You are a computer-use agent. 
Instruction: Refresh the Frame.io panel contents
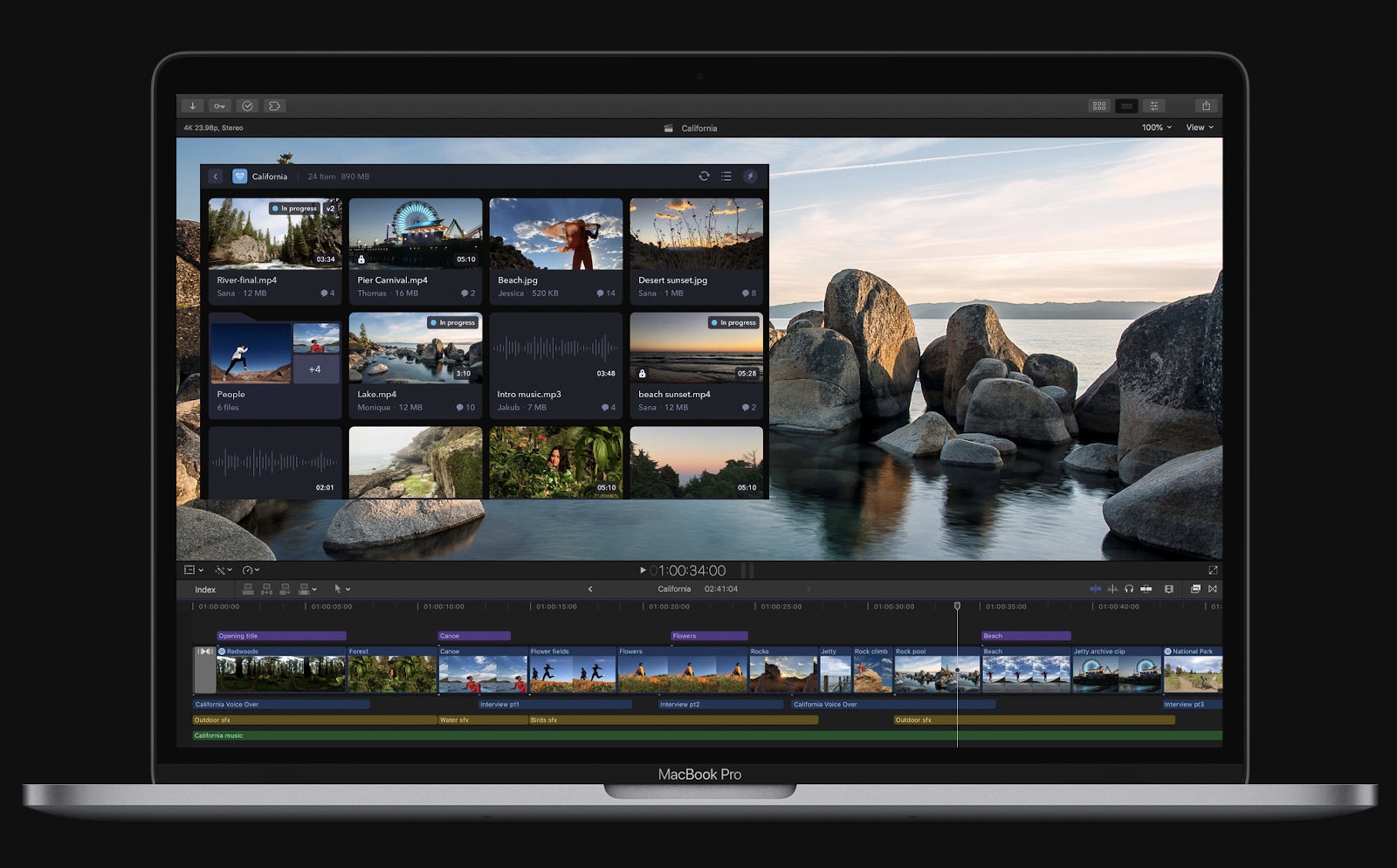(704, 176)
